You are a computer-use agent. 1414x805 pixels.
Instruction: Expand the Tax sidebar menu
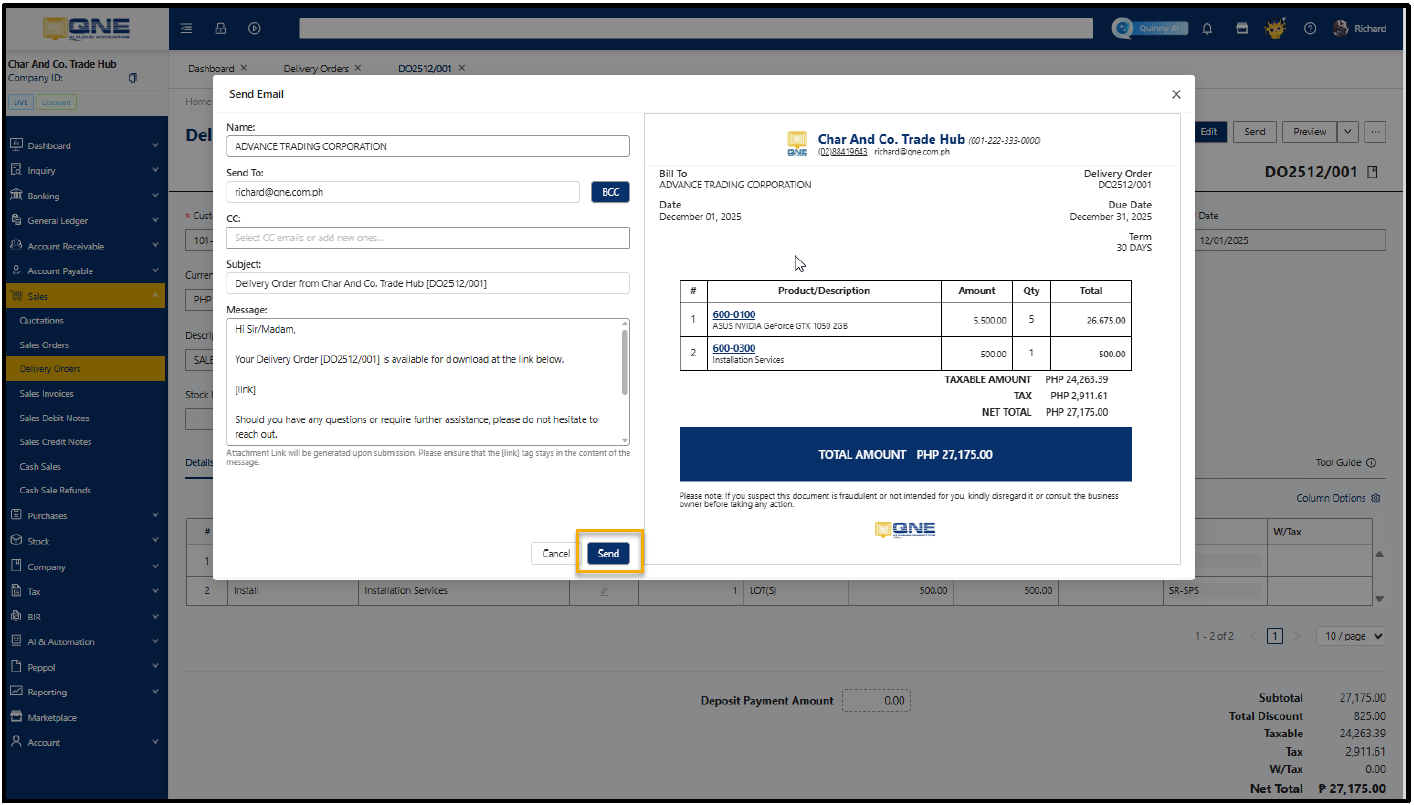pyautogui.click(x=84, y=592)
